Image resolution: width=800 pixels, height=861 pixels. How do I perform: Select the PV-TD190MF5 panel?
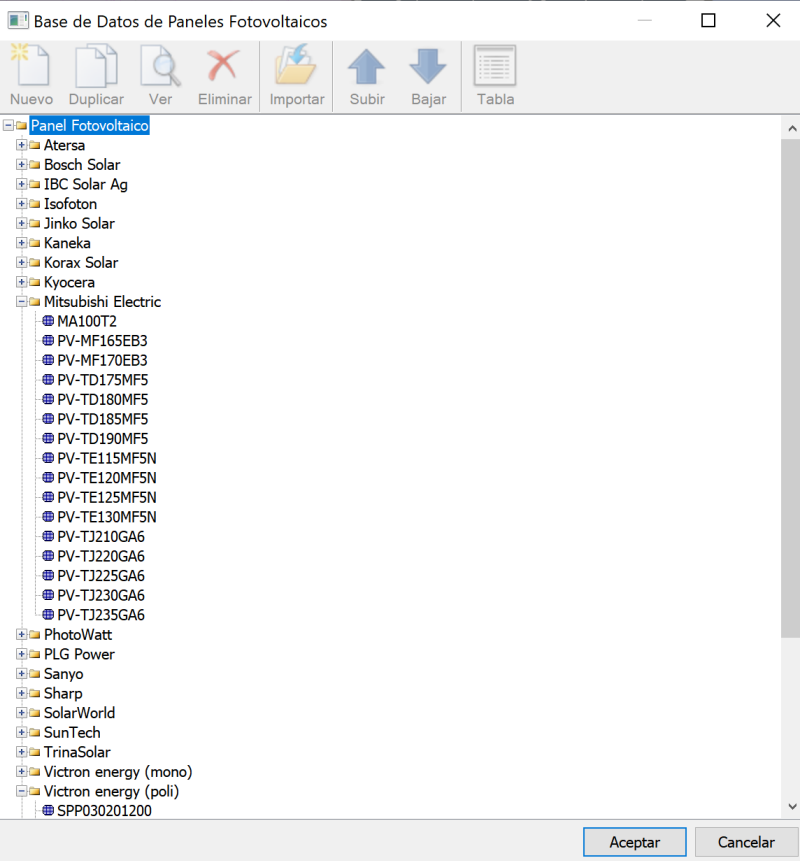(x=103, y=439)
